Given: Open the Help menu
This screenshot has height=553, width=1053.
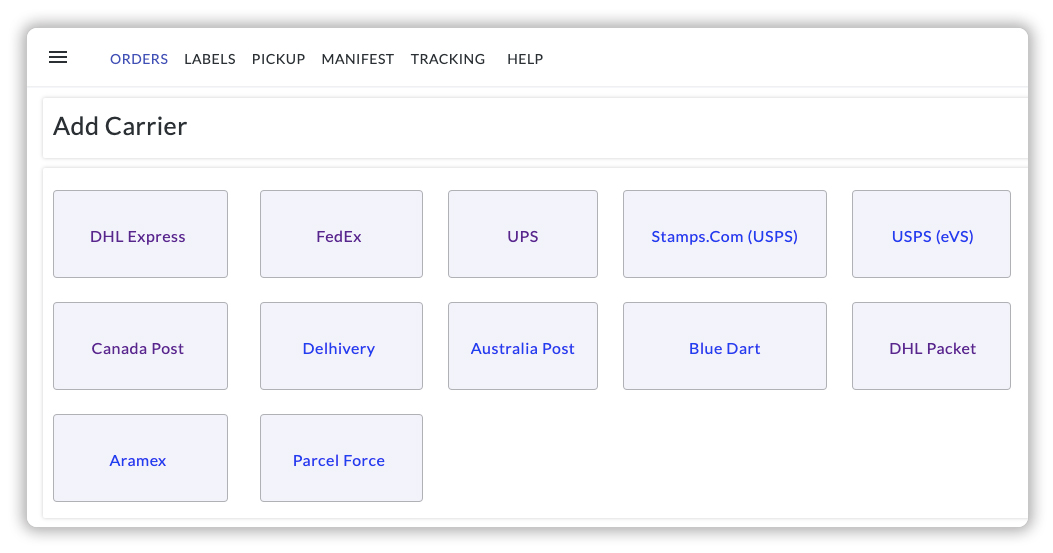Looking at the screenshot, I should tap(525, 59).
